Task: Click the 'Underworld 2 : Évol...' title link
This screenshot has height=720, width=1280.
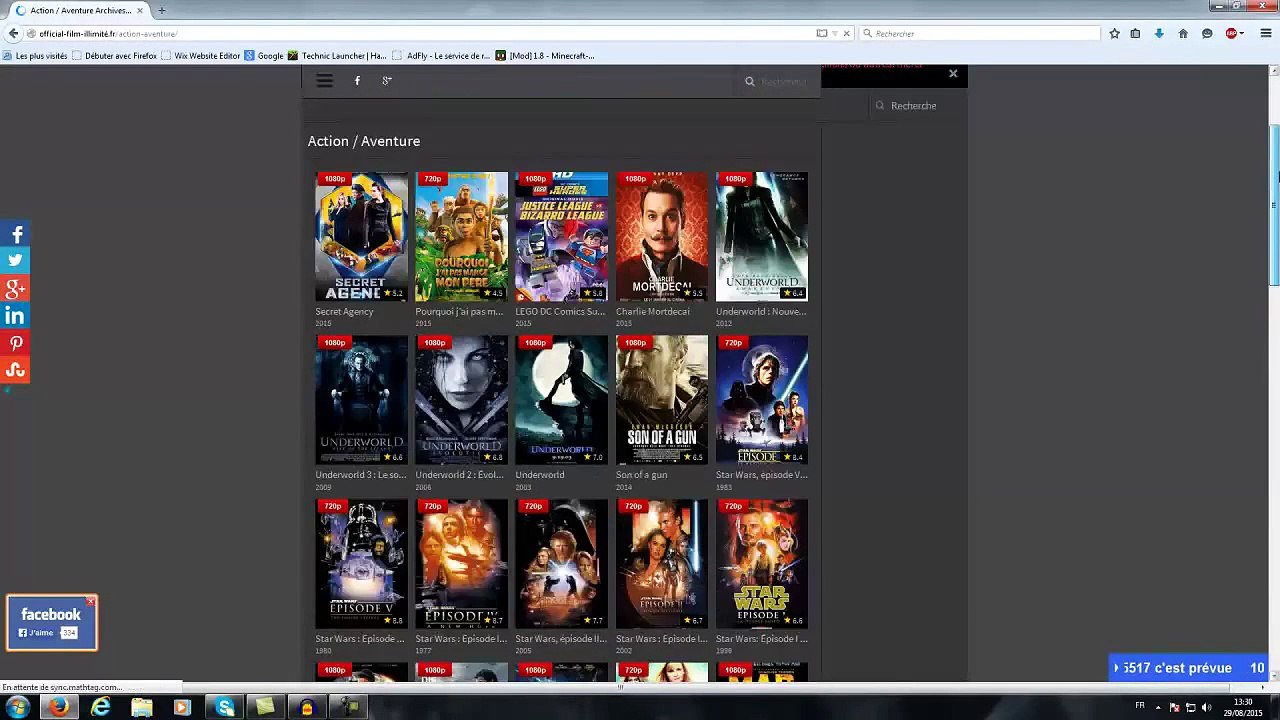Action: point(460,475)
